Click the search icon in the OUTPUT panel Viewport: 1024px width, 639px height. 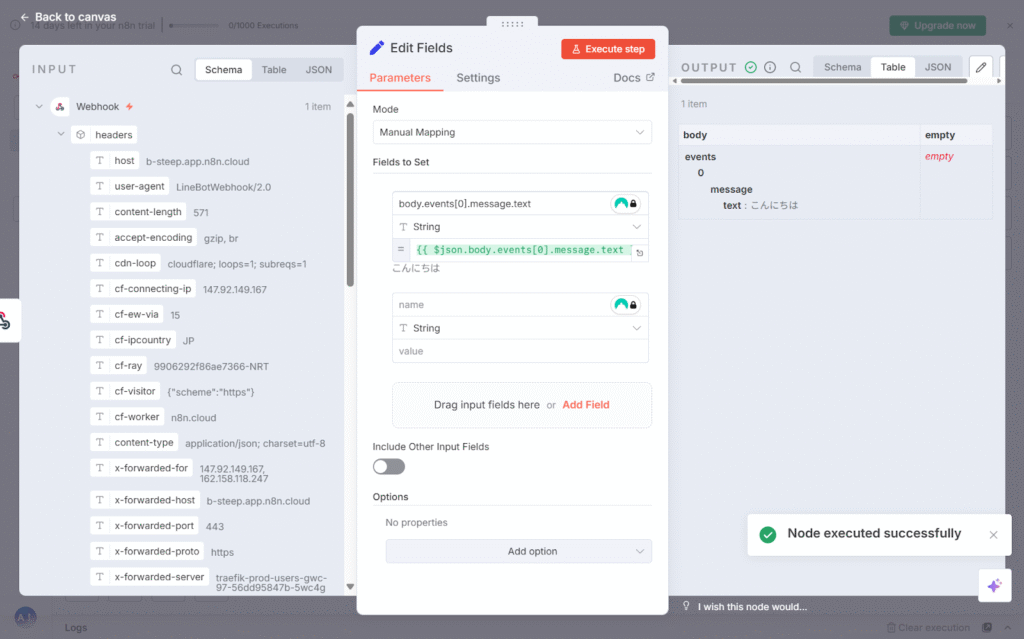pos(796,68)
